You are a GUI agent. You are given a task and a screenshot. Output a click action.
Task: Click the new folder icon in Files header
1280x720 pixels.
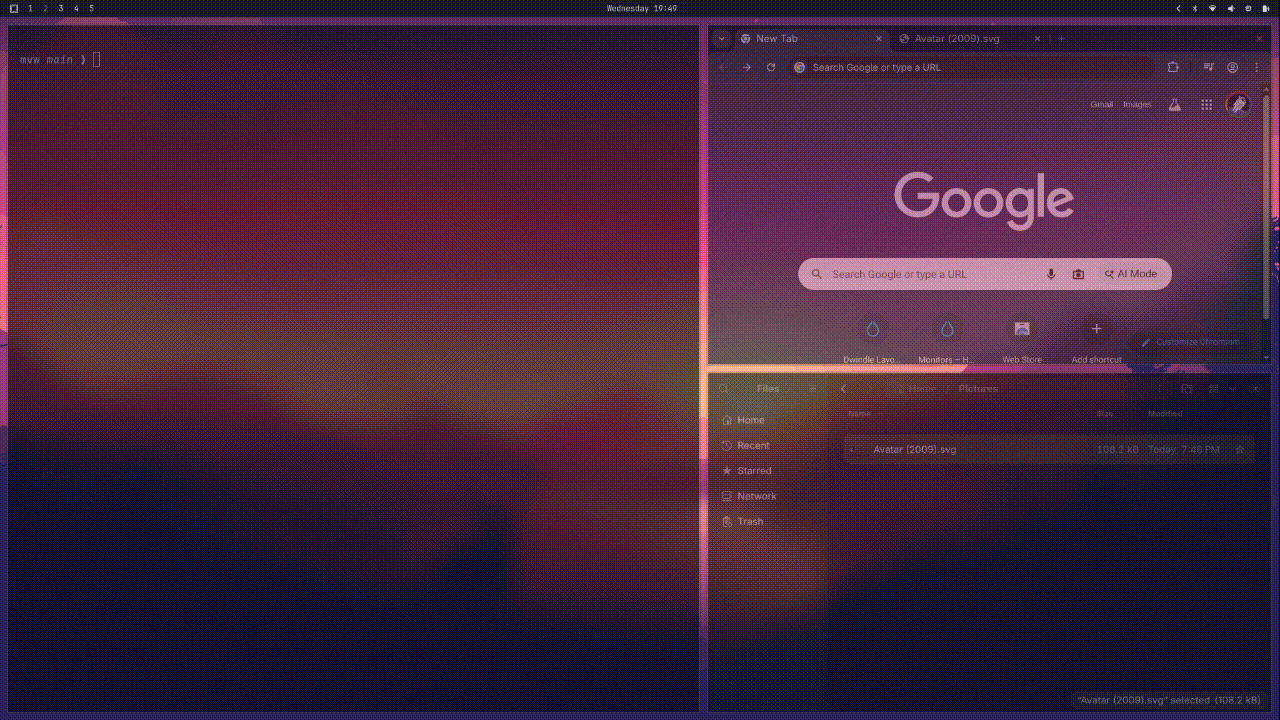pos(1187,389)
